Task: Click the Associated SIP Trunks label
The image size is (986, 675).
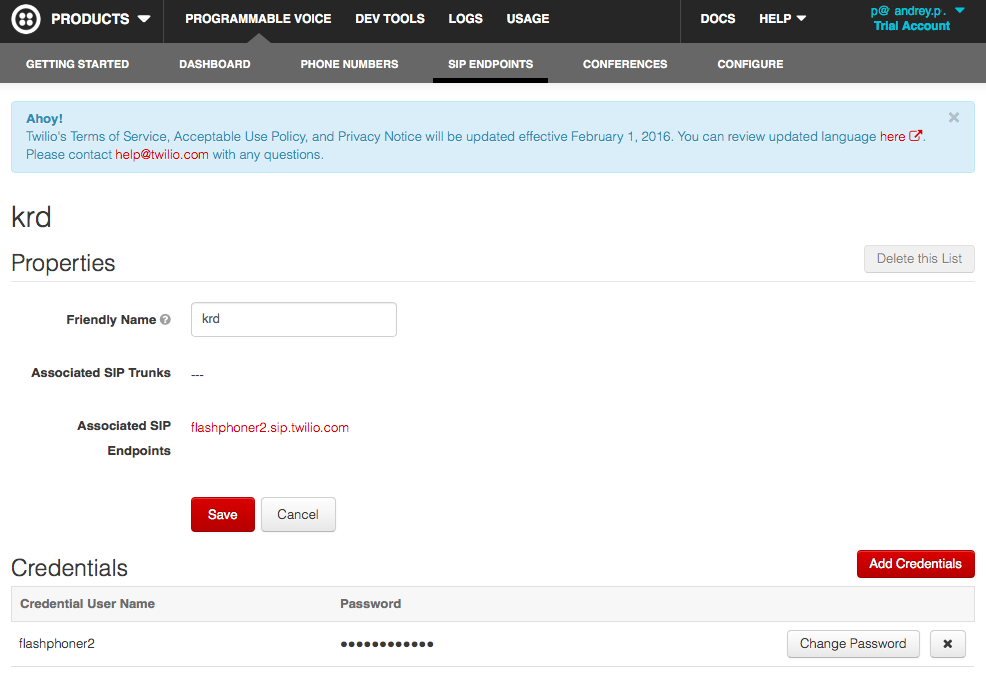Action: pyautogui.click(x=101, y=373)
